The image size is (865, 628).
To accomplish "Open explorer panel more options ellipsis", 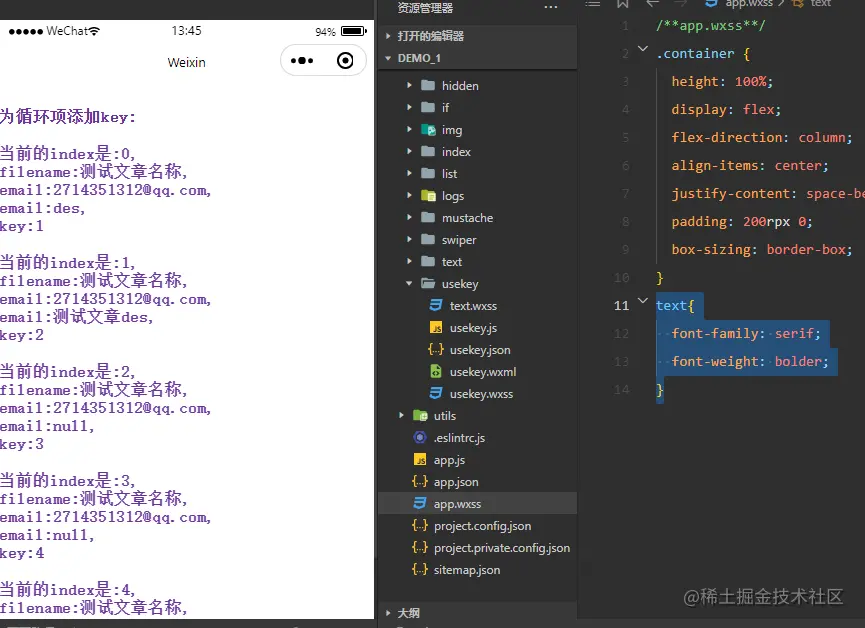I will 551,7.
